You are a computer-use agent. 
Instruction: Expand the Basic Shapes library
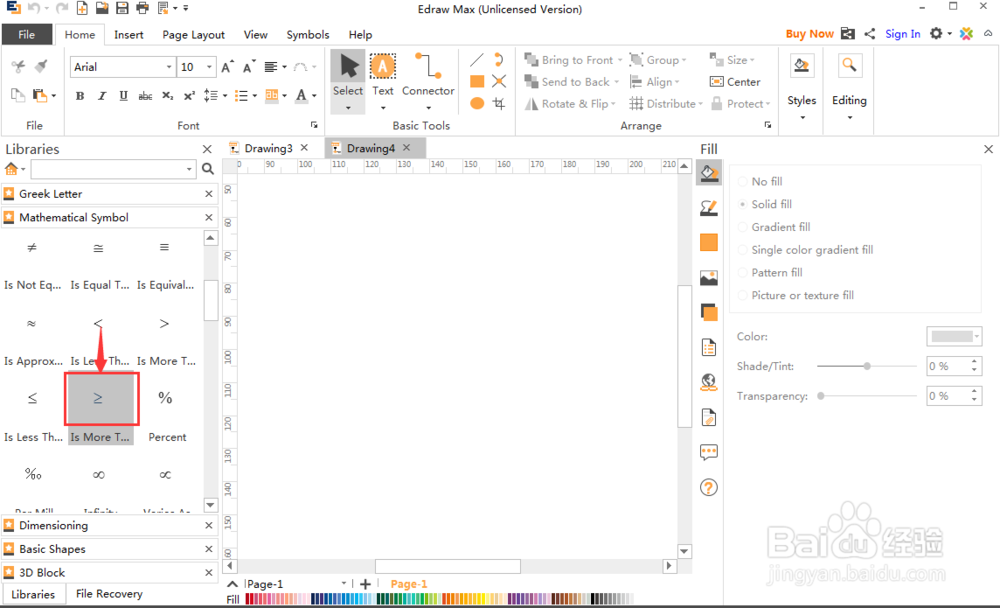pos(107,549)
